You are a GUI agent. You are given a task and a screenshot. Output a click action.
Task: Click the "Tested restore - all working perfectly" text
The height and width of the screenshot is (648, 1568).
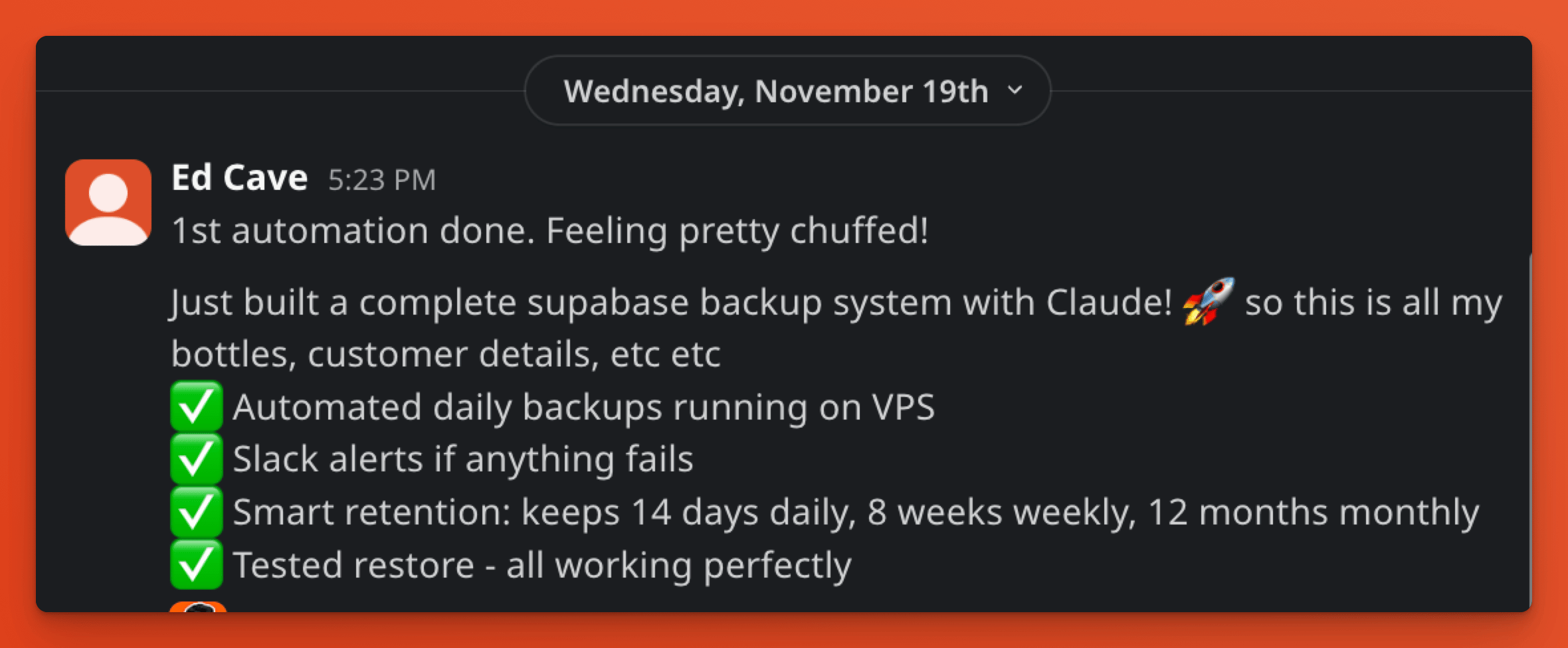tap(541, 565)
